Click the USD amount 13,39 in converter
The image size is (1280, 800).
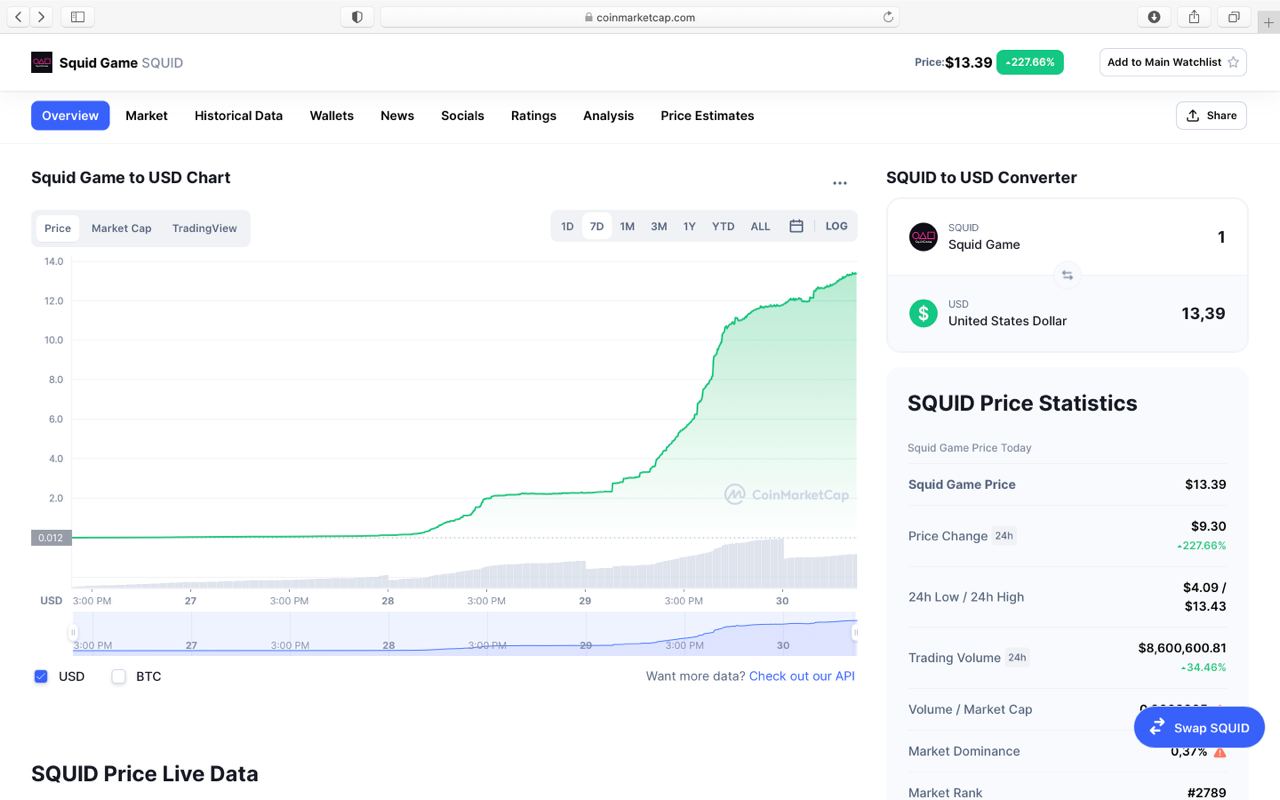(1203, 313)
